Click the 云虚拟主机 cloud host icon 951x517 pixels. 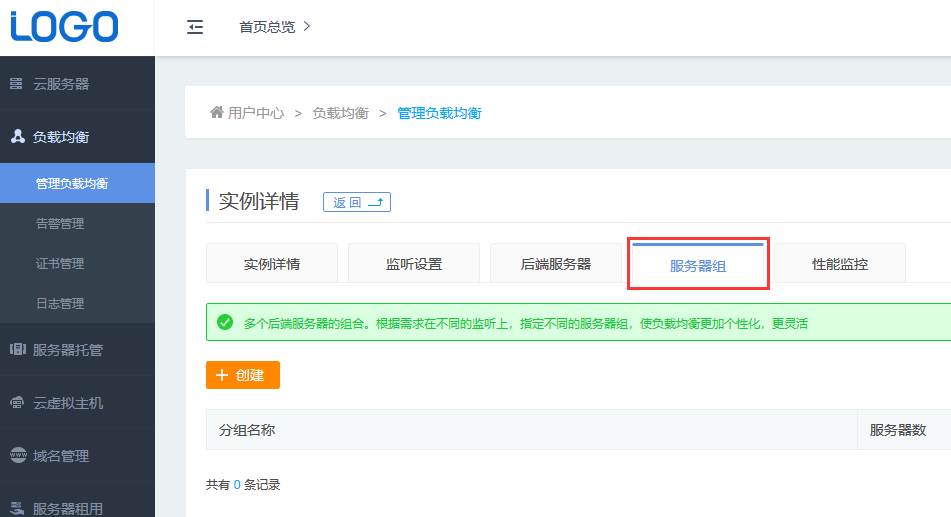[17, 403]
